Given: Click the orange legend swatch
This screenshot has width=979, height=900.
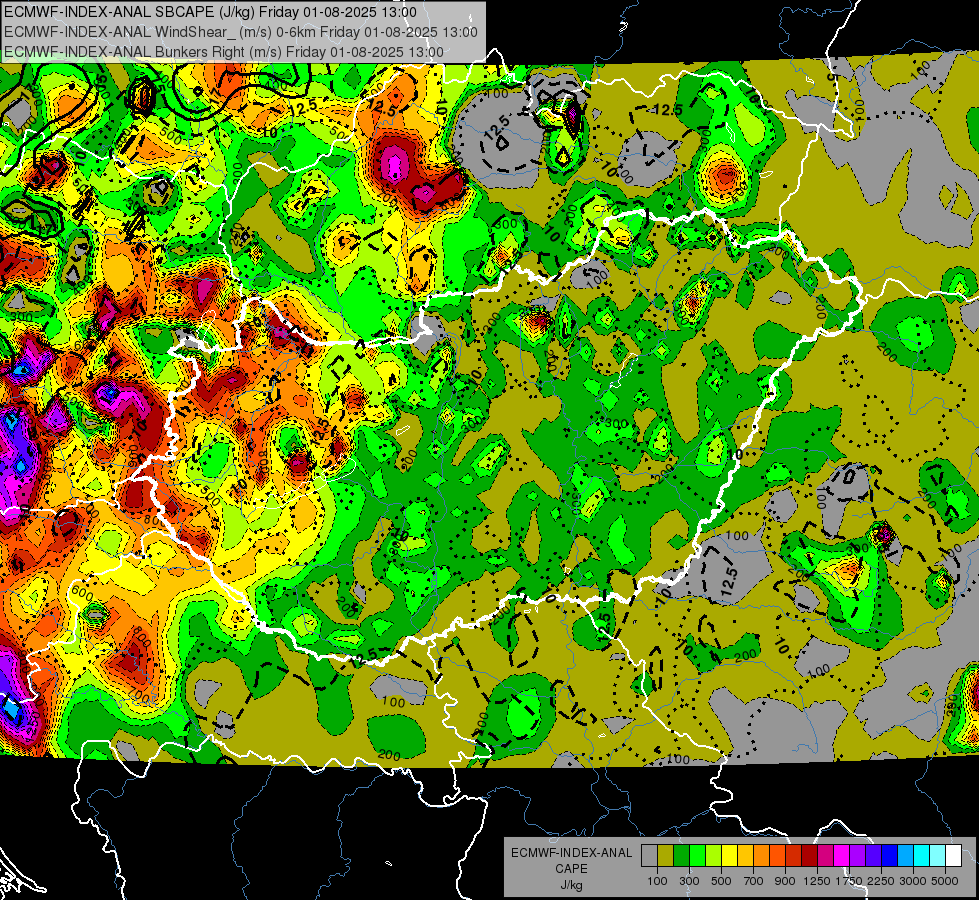Looking at the screenshot, I should (x=762, y=856).
